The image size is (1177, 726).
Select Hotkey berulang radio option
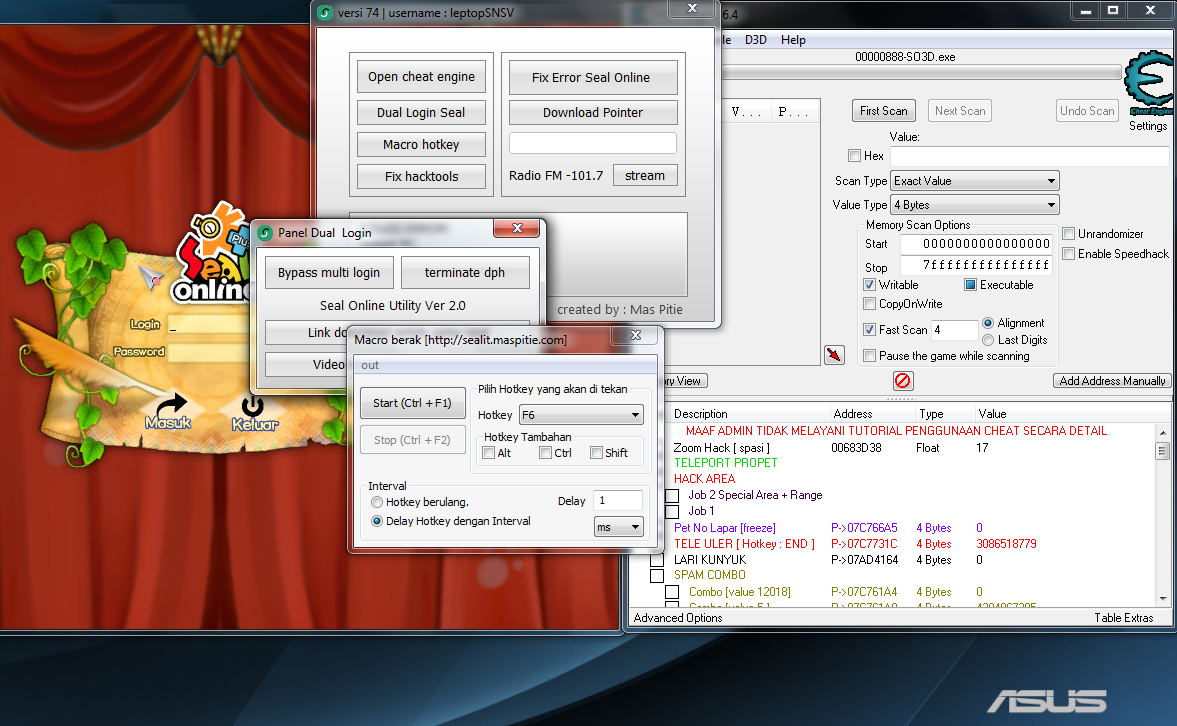point(377,502)
